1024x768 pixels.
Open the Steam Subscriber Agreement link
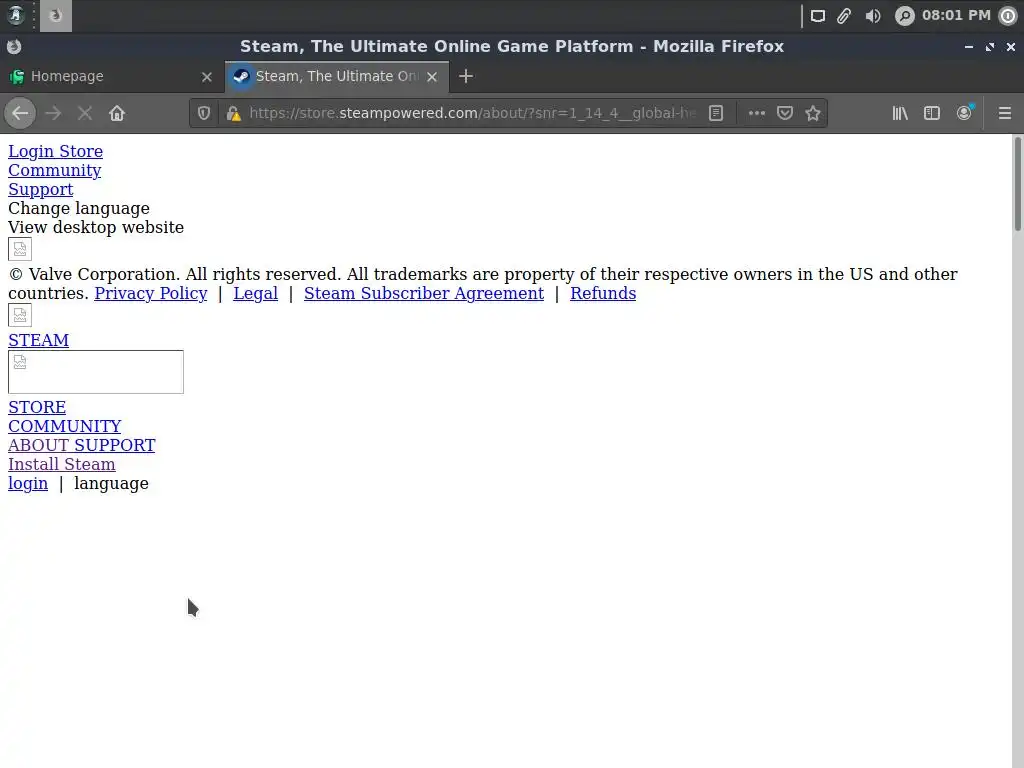(x=424, y=293)
